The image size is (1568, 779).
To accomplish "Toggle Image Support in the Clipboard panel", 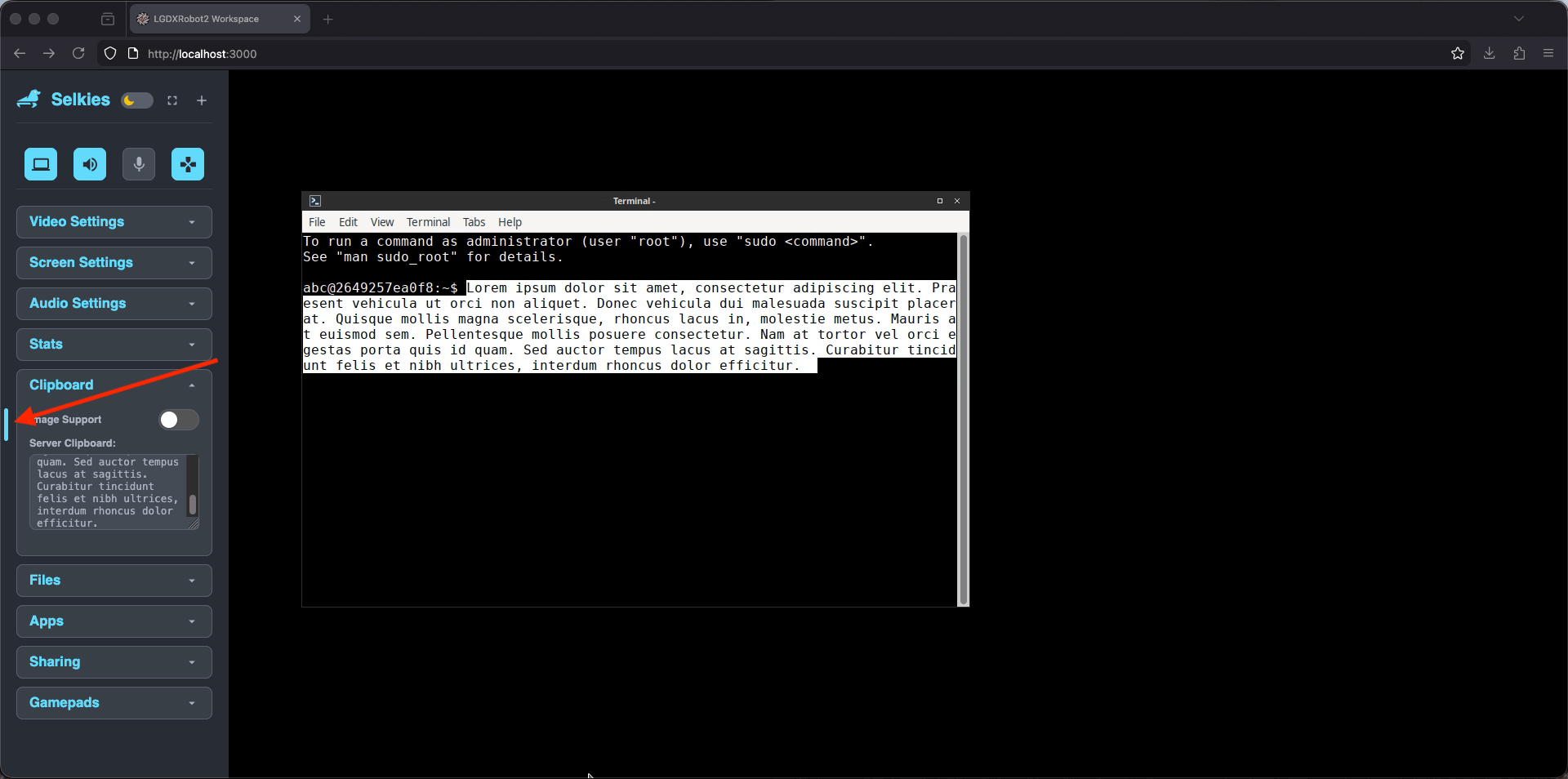I will [x=177, y=420].
